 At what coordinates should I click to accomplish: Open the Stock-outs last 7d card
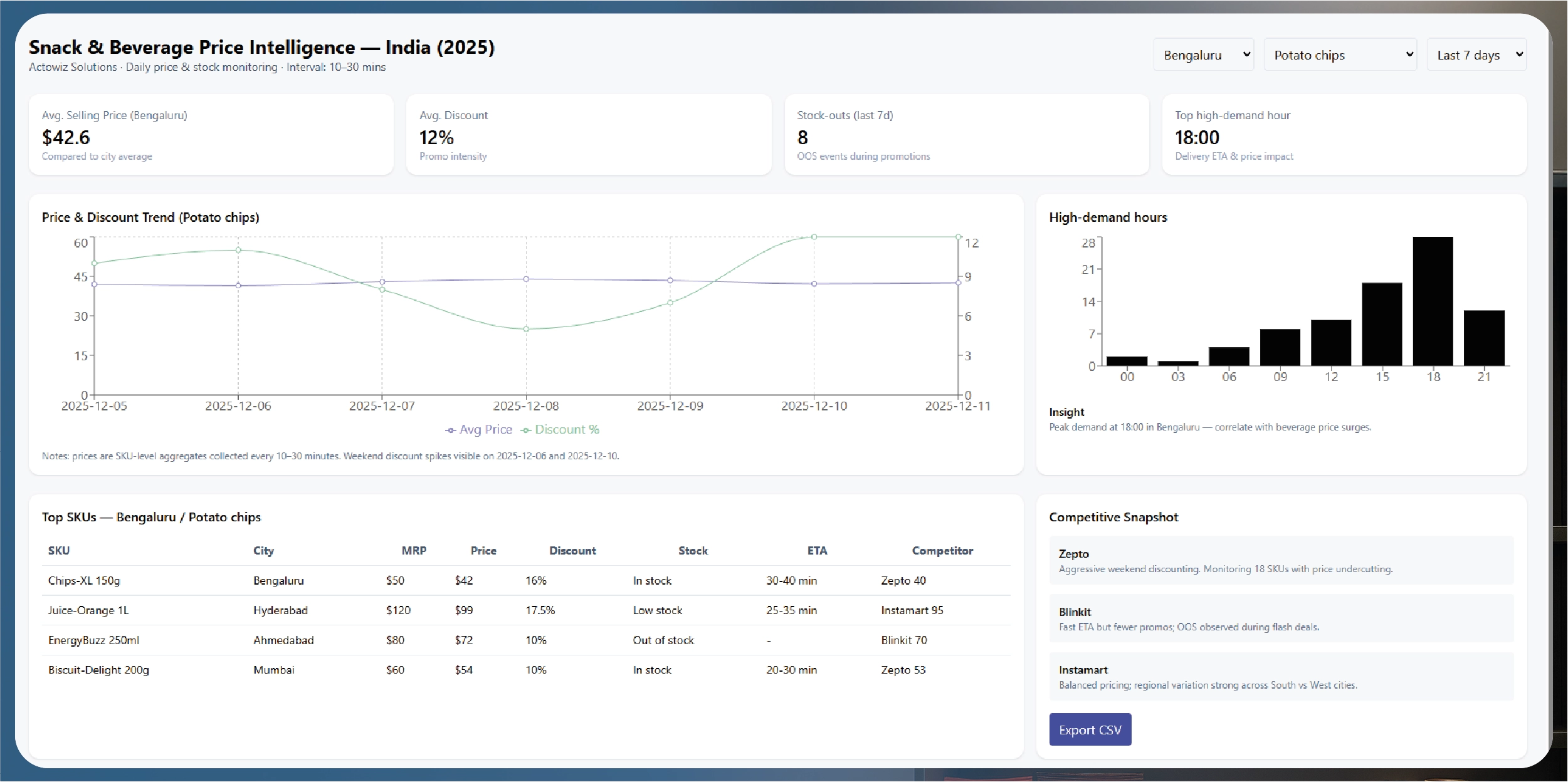tap(966, 135)
